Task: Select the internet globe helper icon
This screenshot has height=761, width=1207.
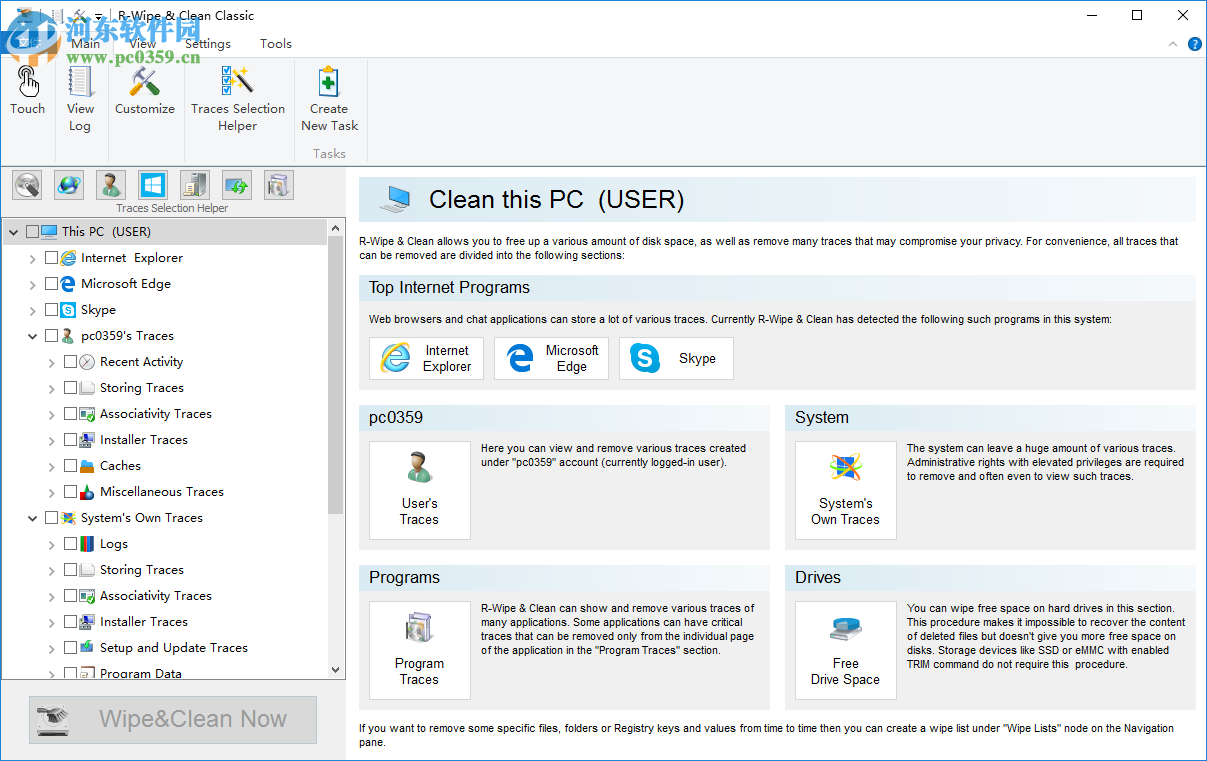Action: (x=69, y=185)
